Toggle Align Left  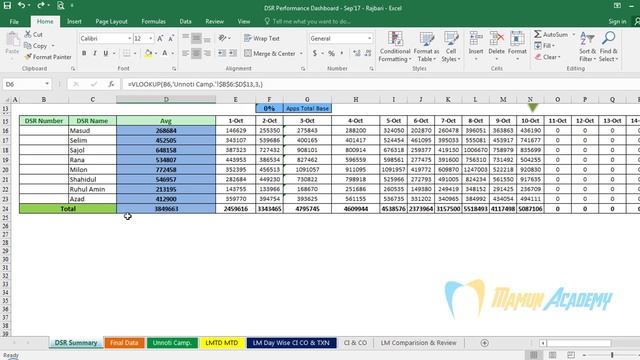tap(186, 53)
